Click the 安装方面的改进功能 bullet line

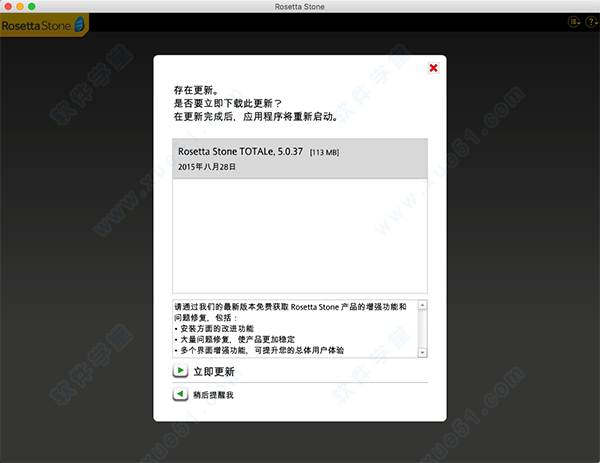[214, 329]
